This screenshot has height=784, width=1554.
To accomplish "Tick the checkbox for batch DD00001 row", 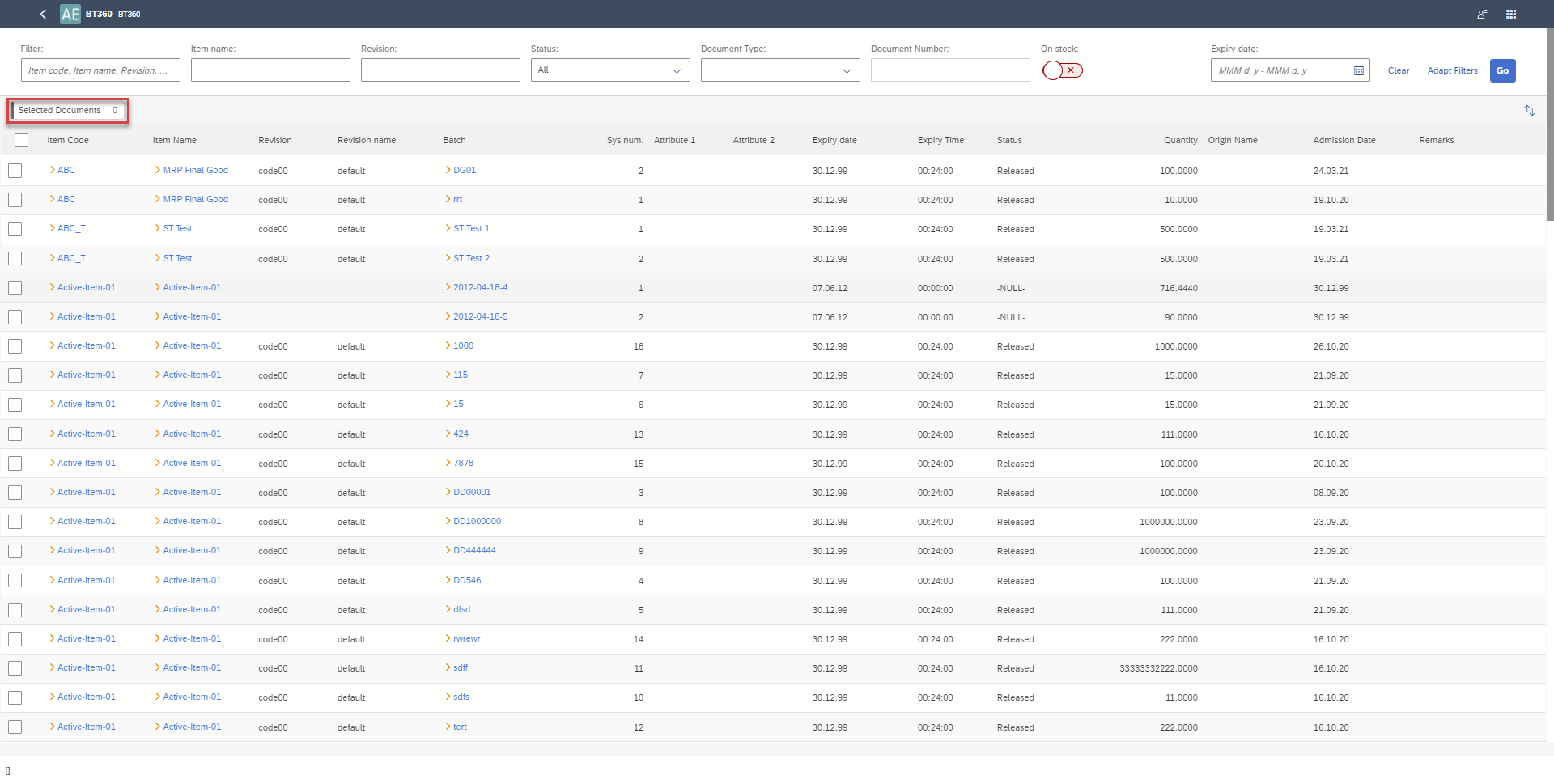I will pos(15,493).
